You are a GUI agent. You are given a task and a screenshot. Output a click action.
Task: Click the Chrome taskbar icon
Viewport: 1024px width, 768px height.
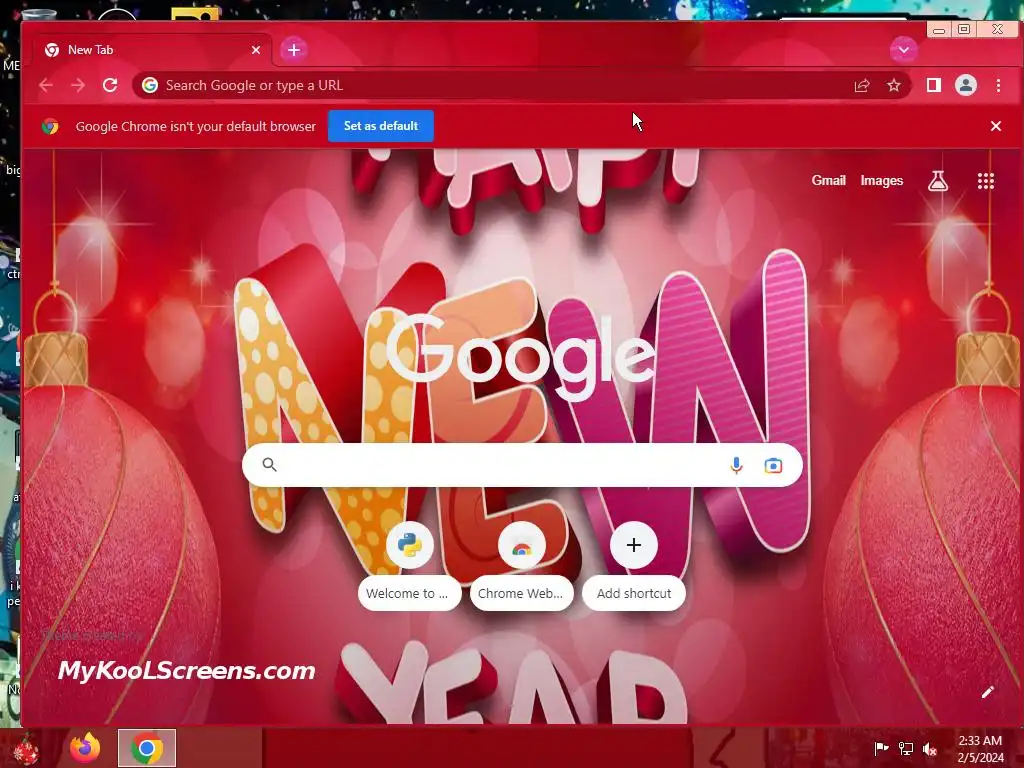147,748
